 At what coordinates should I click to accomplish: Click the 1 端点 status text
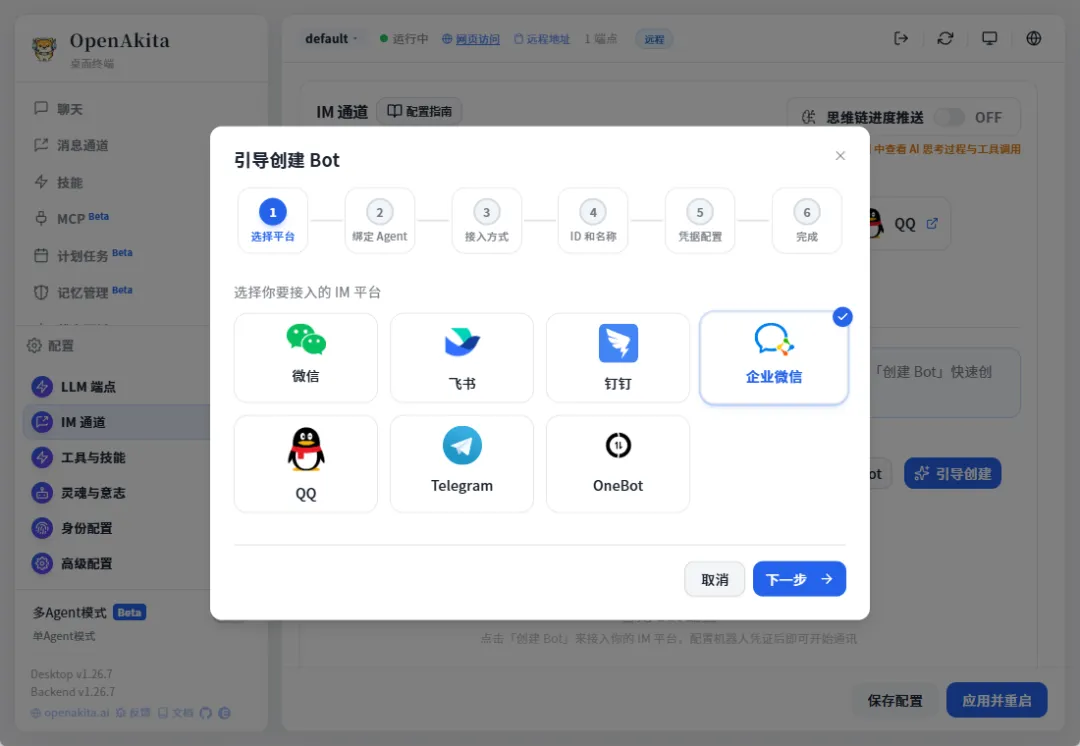(601, 39)
